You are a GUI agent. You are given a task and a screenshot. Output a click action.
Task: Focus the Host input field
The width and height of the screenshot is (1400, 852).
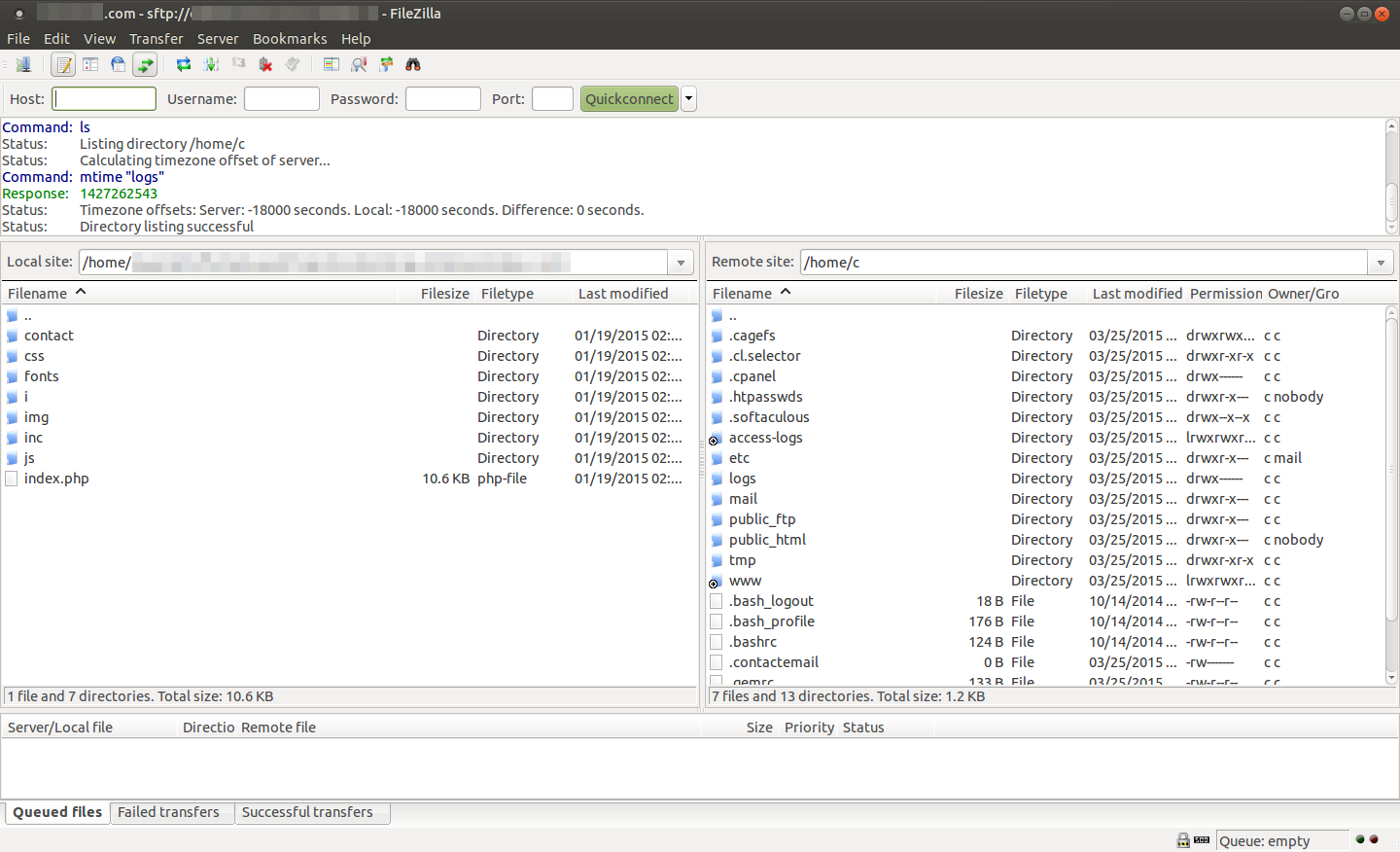(104, 99)
